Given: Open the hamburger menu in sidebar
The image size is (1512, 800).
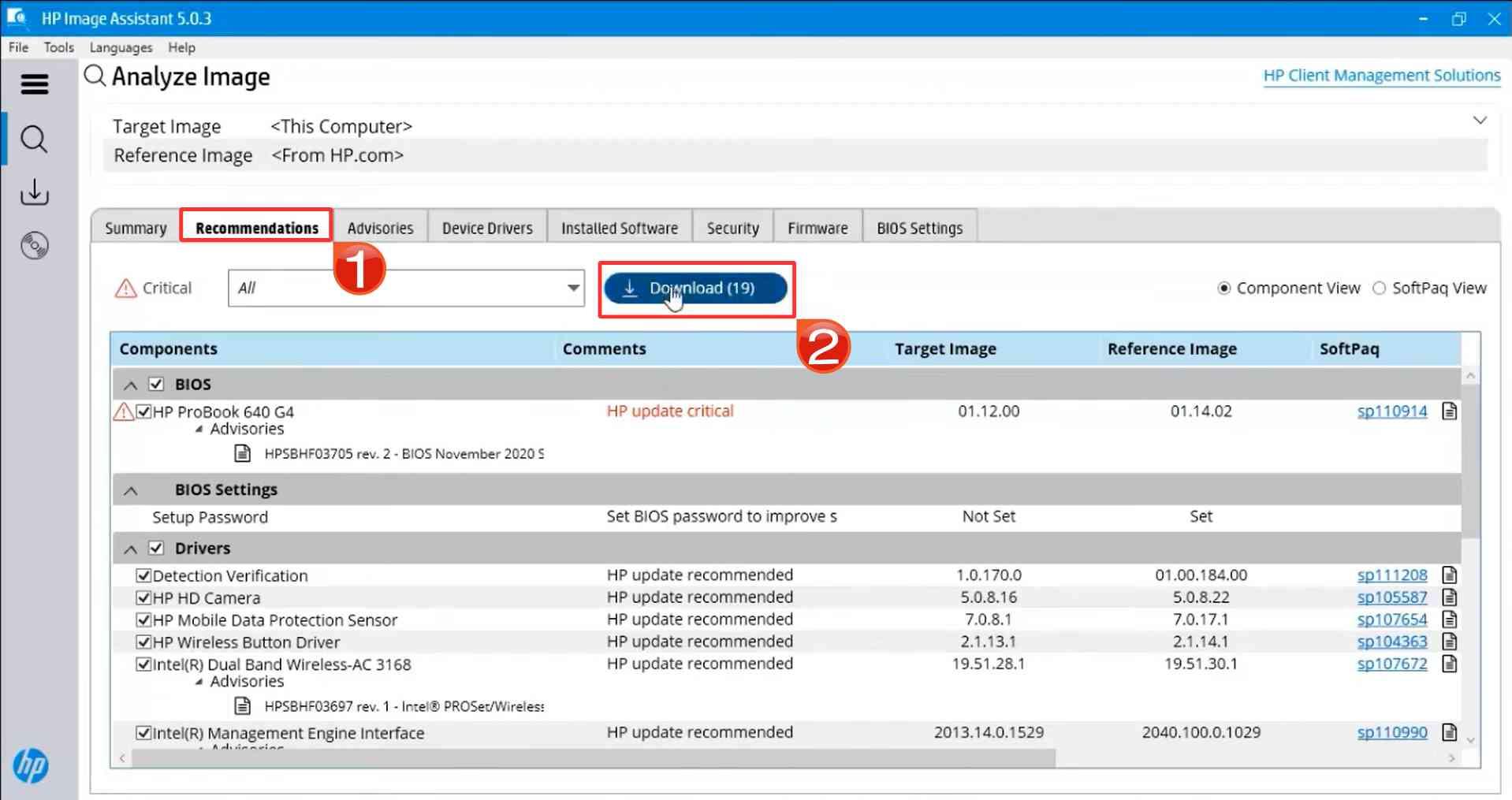Looking at the screenshot, I should 34,84.
